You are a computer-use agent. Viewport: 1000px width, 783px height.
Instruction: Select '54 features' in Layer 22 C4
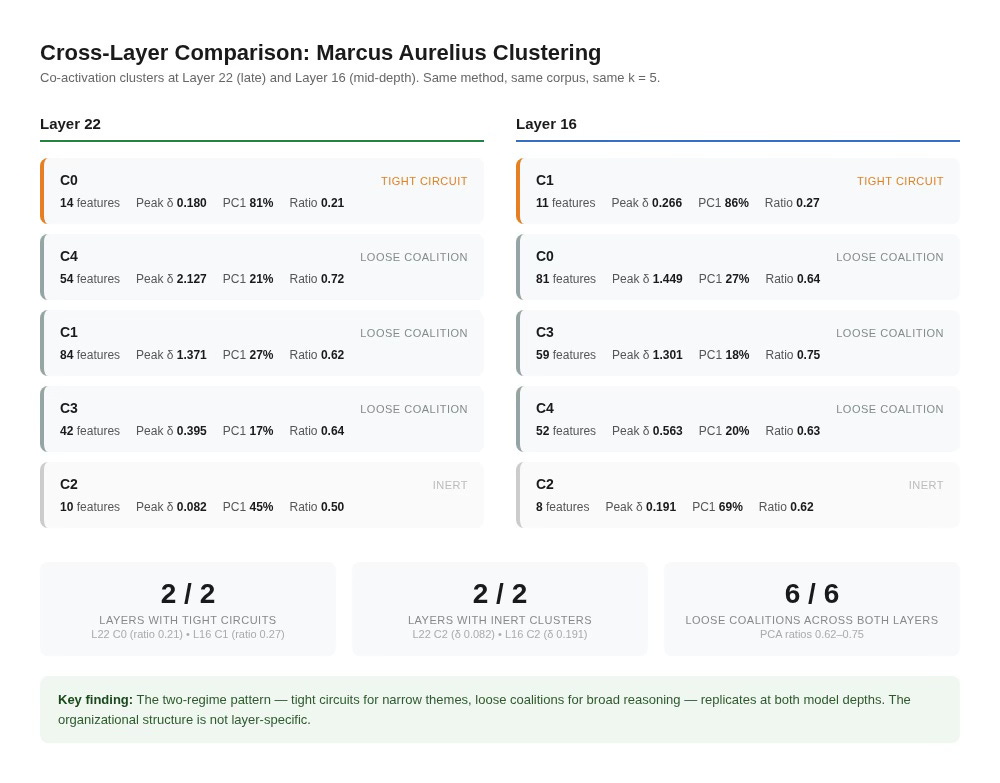click(x=90, y=279)
